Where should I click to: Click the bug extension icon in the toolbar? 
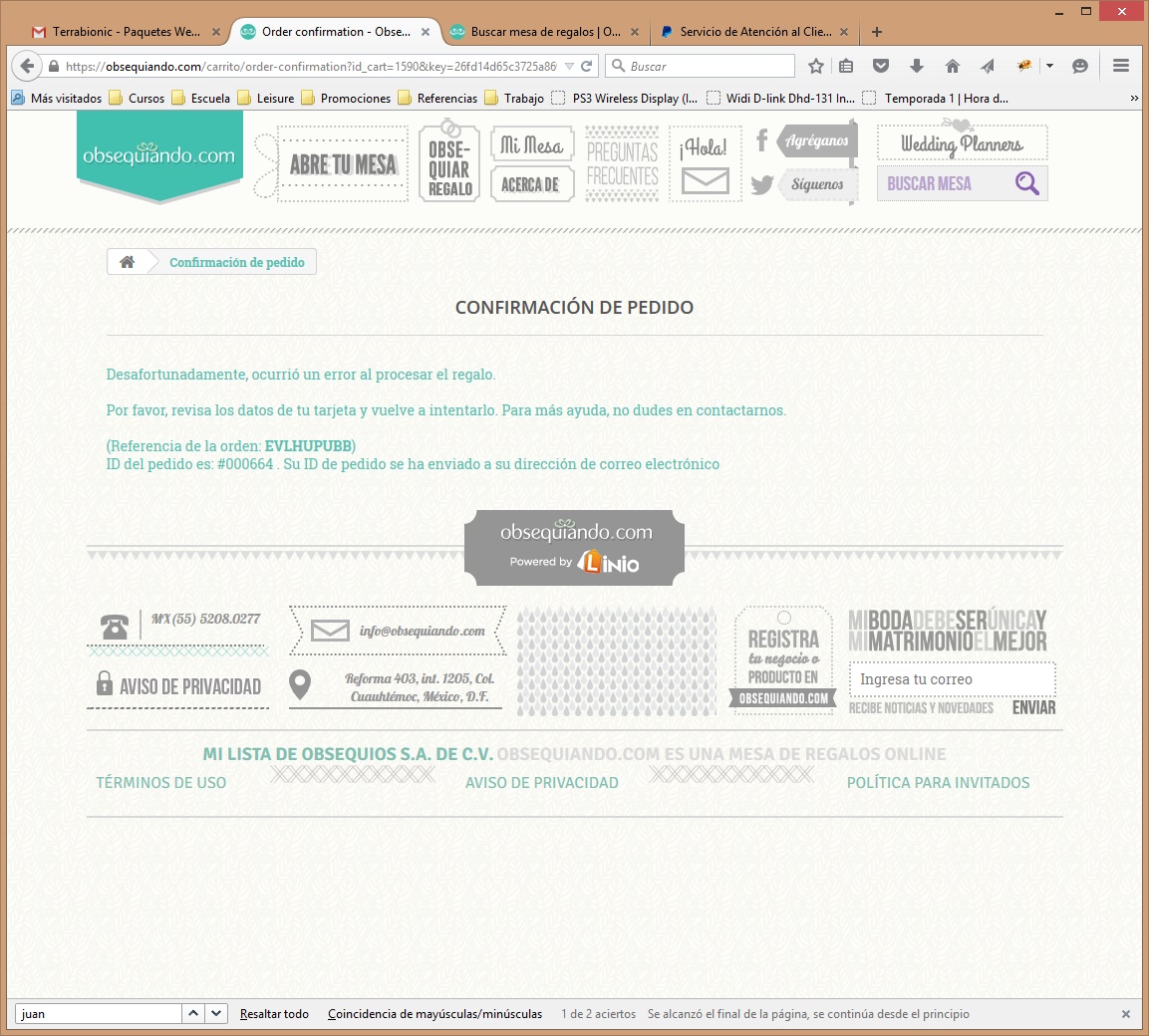point(1024,65)
